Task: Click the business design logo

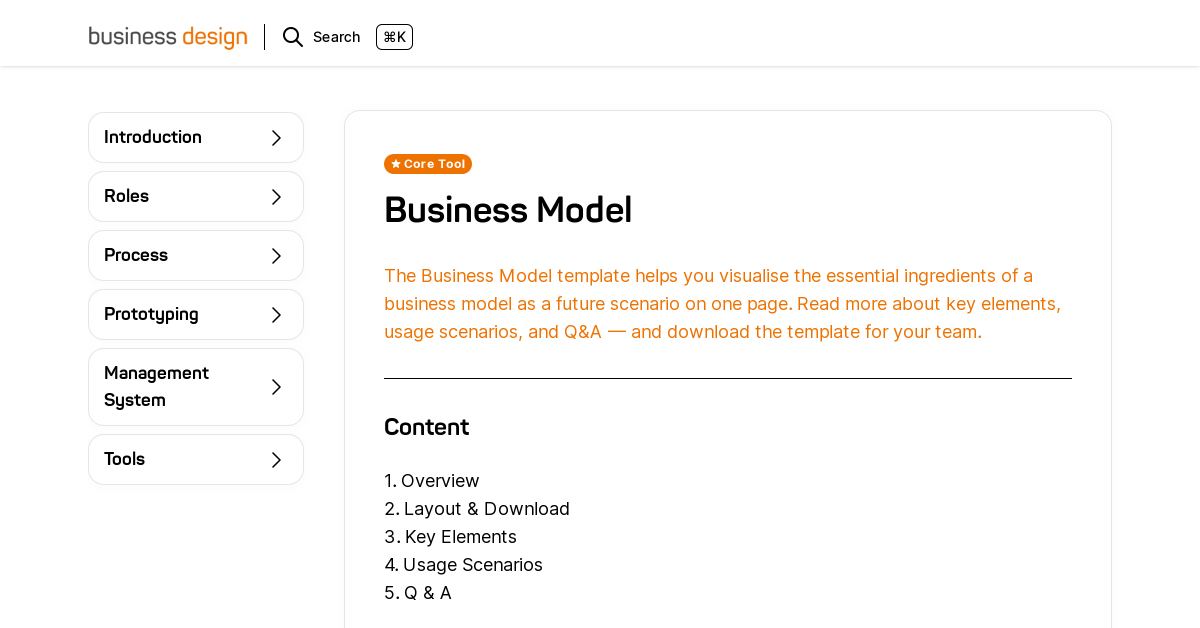Action: [167, 35]
